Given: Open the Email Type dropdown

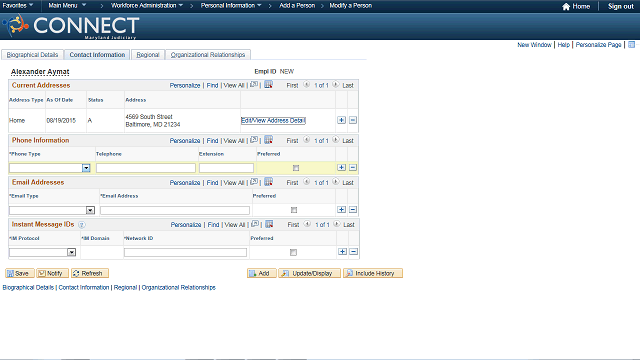Looking at the screenshot, I should click(90, 210).
